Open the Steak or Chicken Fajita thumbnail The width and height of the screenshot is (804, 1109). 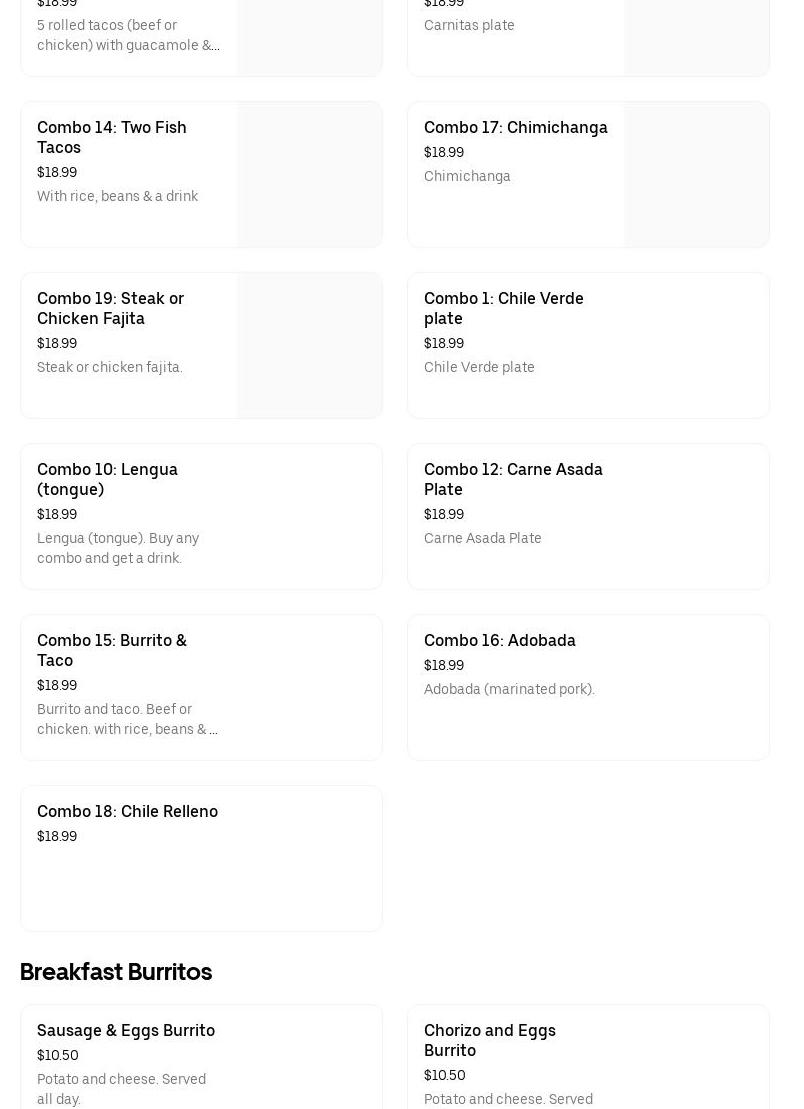click(309, 346)
